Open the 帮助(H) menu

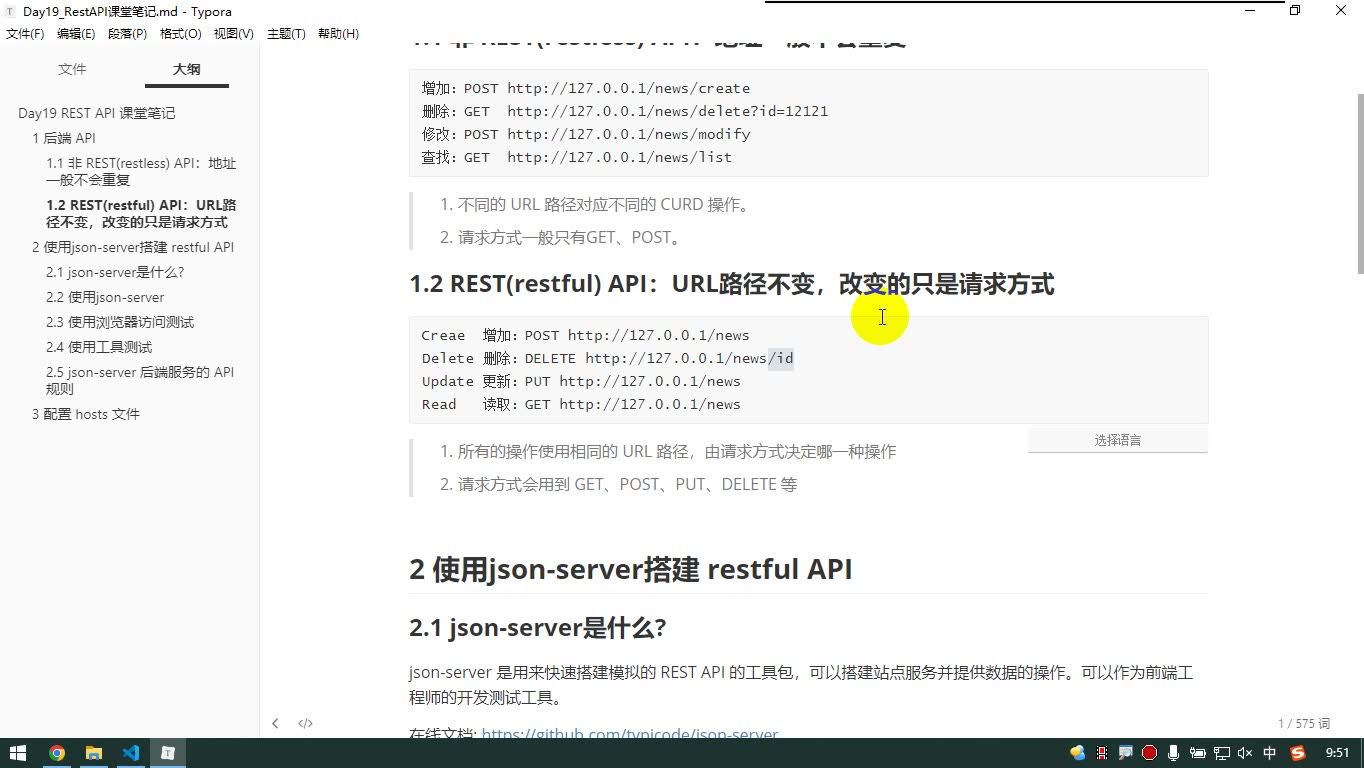tap(338, 34)
